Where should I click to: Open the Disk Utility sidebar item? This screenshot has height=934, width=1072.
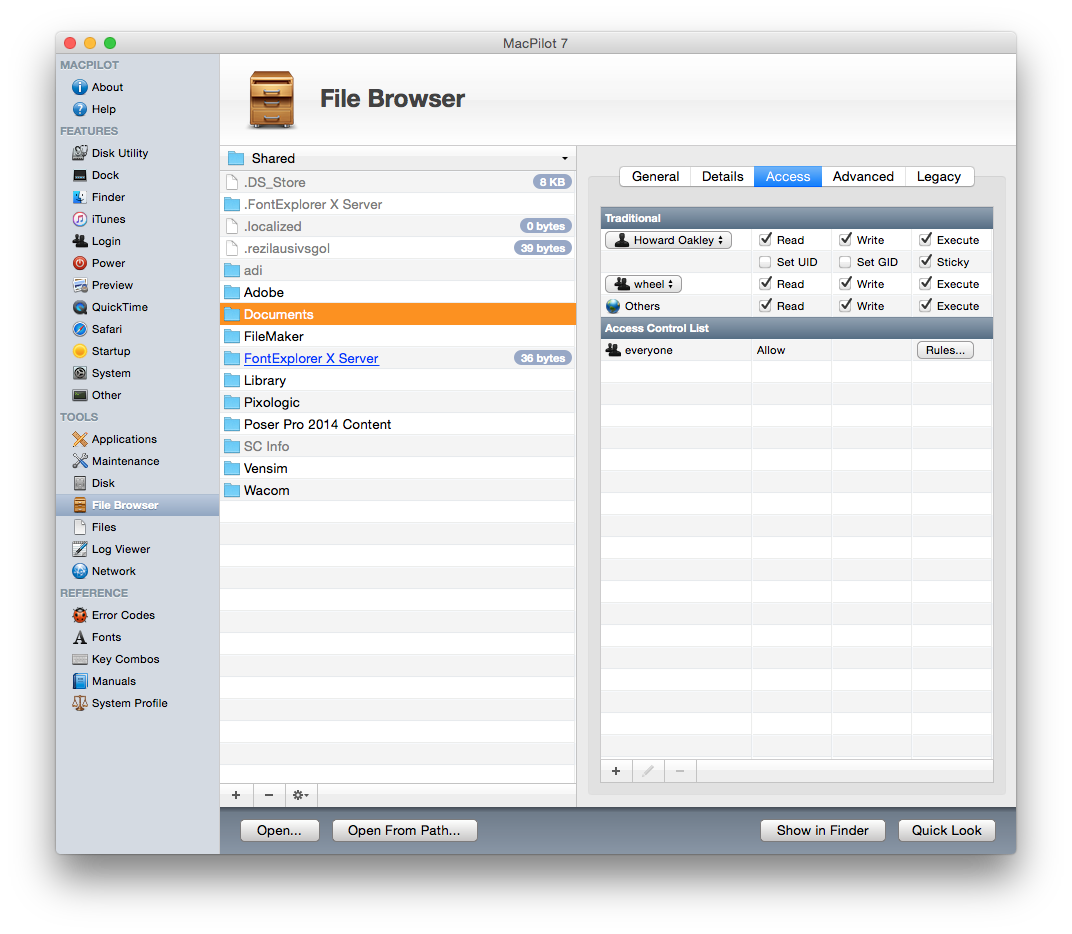point(119,153)
